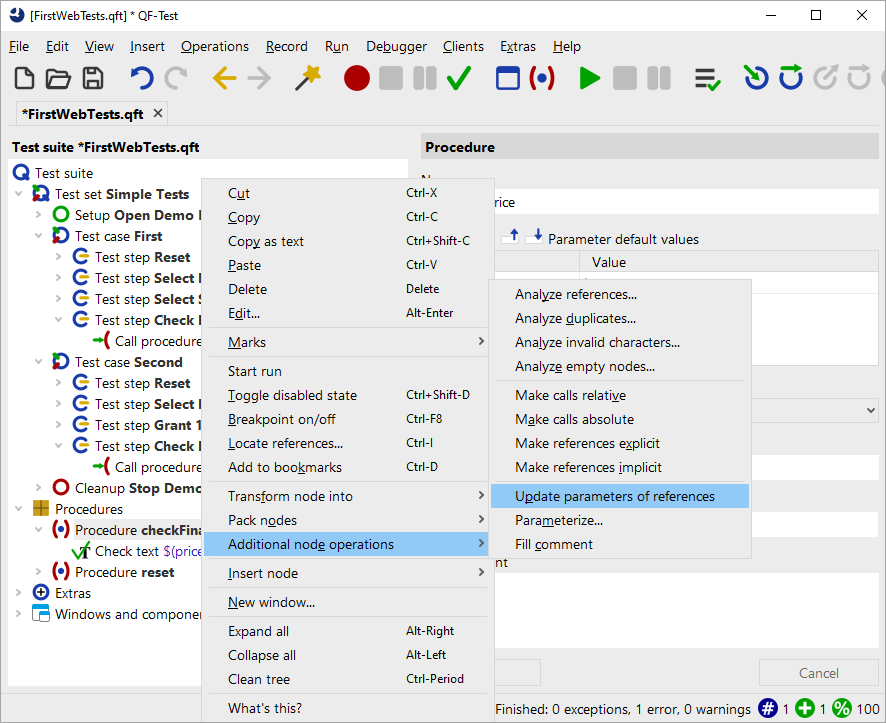The height and width of the screenshot is (723, 886).
Task: Undo the last edit
Action: click(141, 78)
